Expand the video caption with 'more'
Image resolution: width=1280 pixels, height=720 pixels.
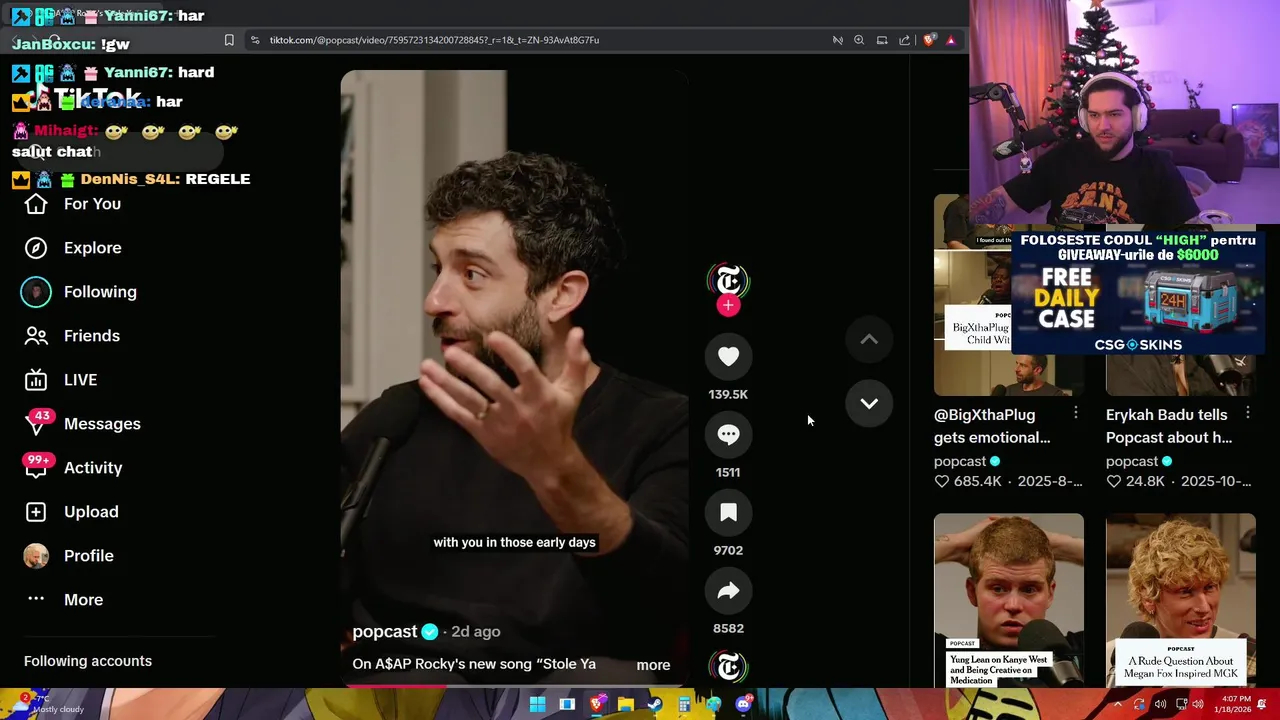click(x=653, y=665)
